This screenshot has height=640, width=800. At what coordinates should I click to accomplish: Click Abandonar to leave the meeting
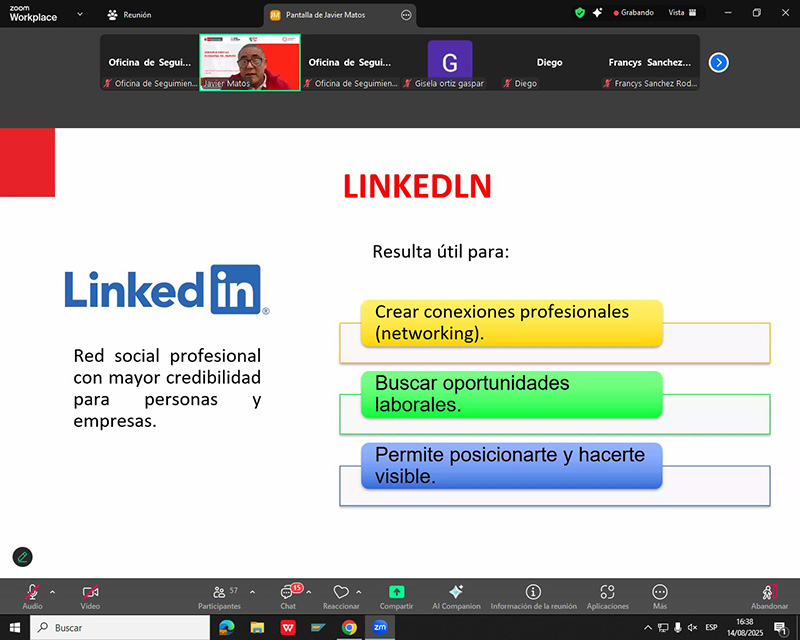click(x=769, y=596)
